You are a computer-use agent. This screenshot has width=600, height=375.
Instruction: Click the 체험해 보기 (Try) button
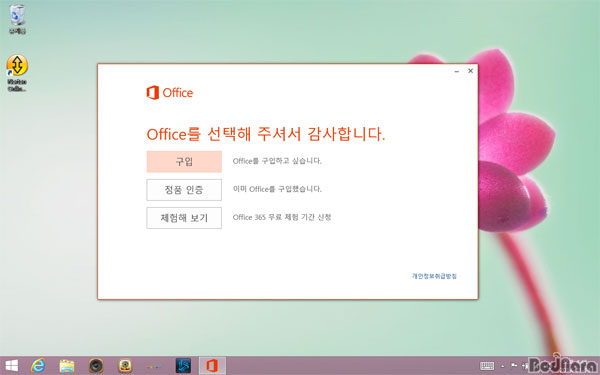(x=184, y=218)
